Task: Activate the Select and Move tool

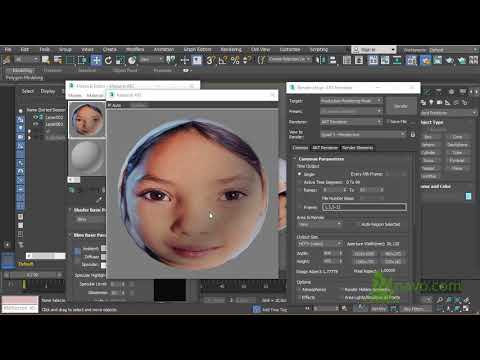Action: pyautogui.click(x=96, y=60)
